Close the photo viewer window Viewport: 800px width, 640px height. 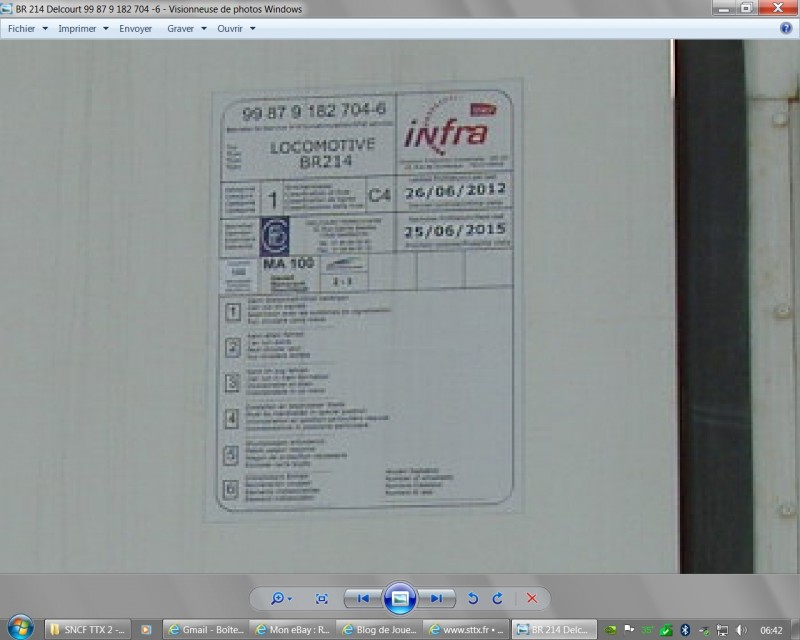778,8
